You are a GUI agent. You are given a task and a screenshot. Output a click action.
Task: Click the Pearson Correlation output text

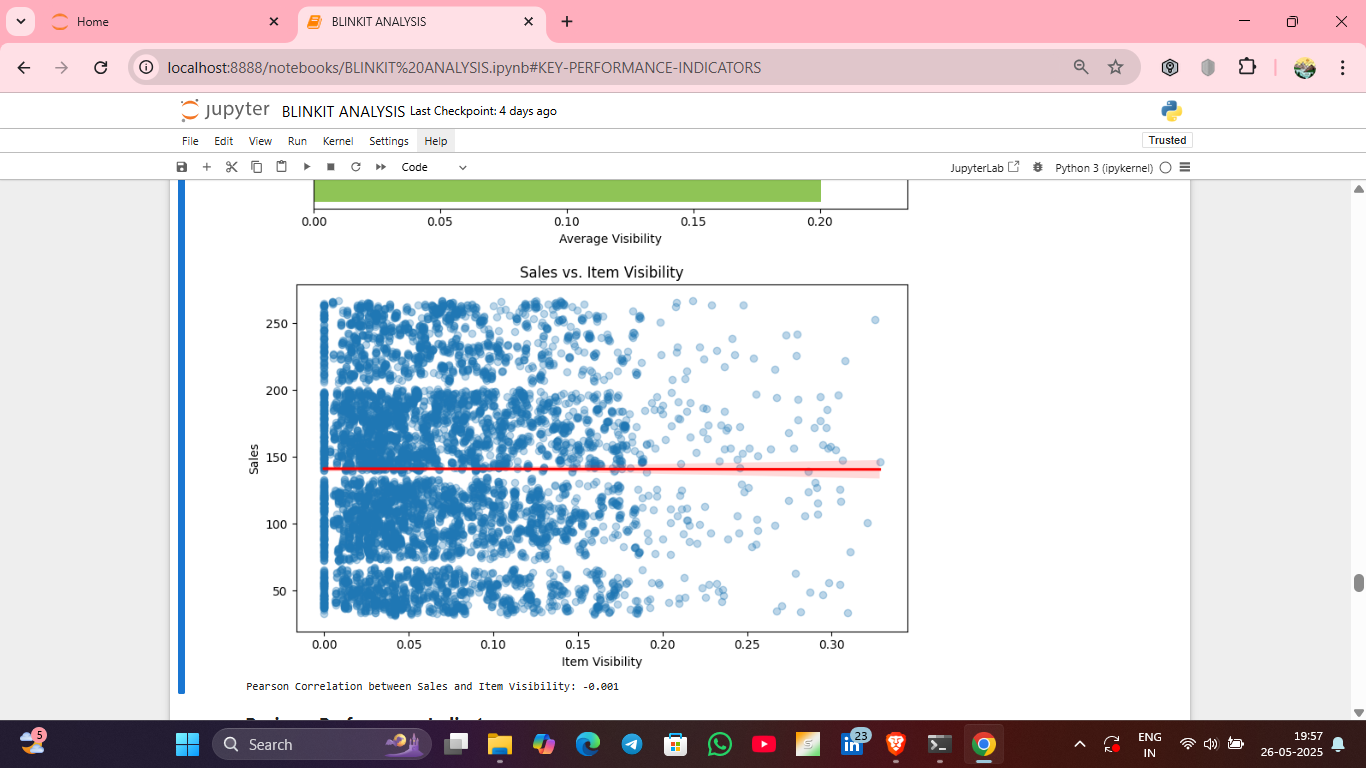coord(432,687)
